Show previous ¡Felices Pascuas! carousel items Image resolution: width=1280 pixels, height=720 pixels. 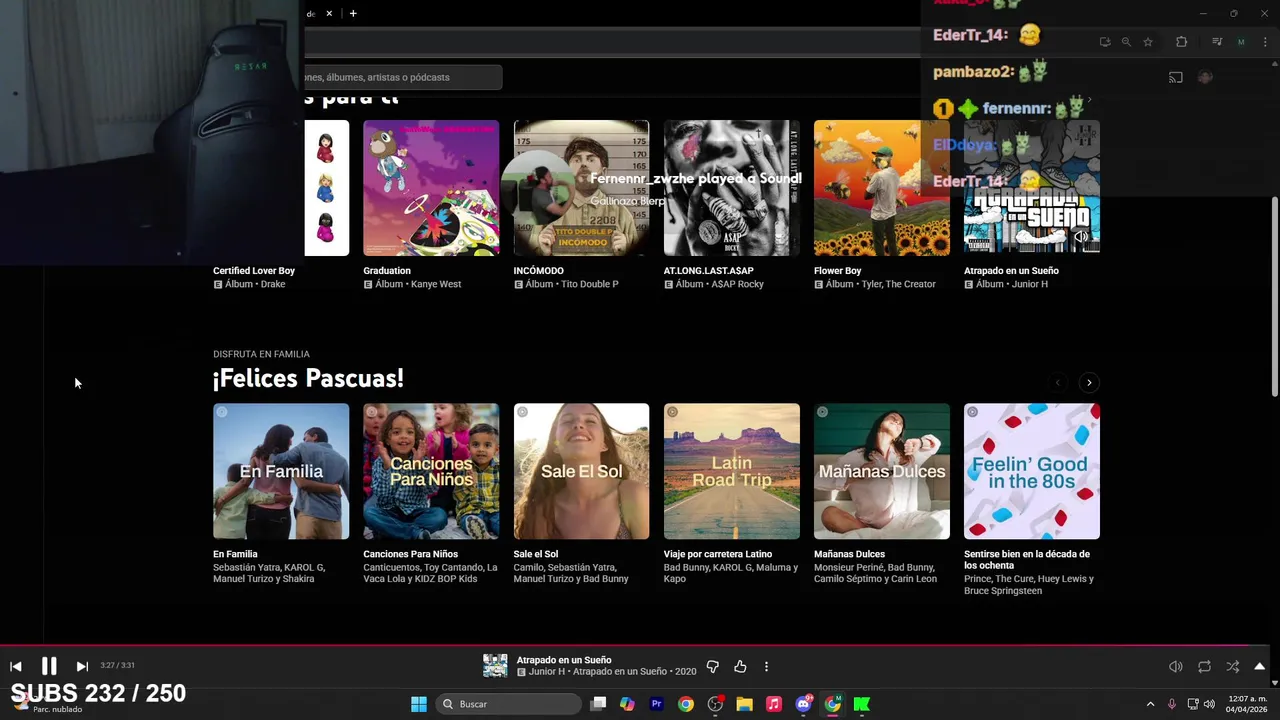[x=1058, y=382]
